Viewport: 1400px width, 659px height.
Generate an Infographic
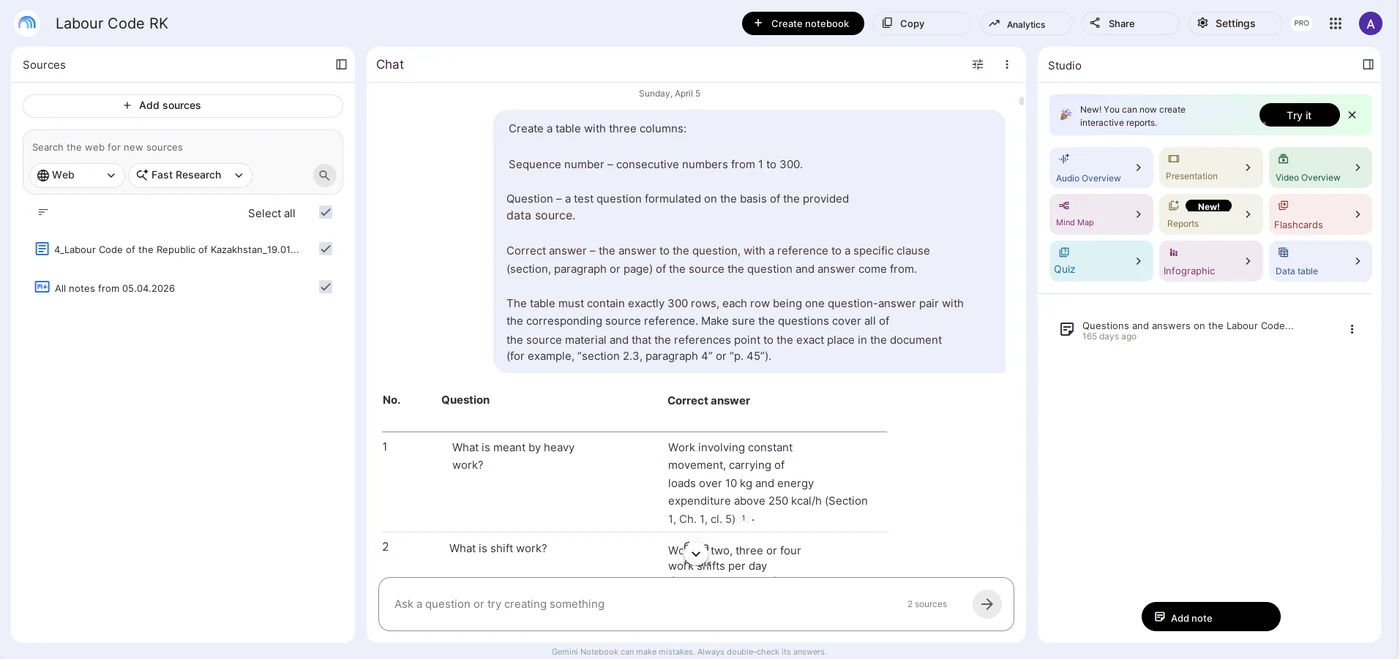click(x=1210, y=261)
